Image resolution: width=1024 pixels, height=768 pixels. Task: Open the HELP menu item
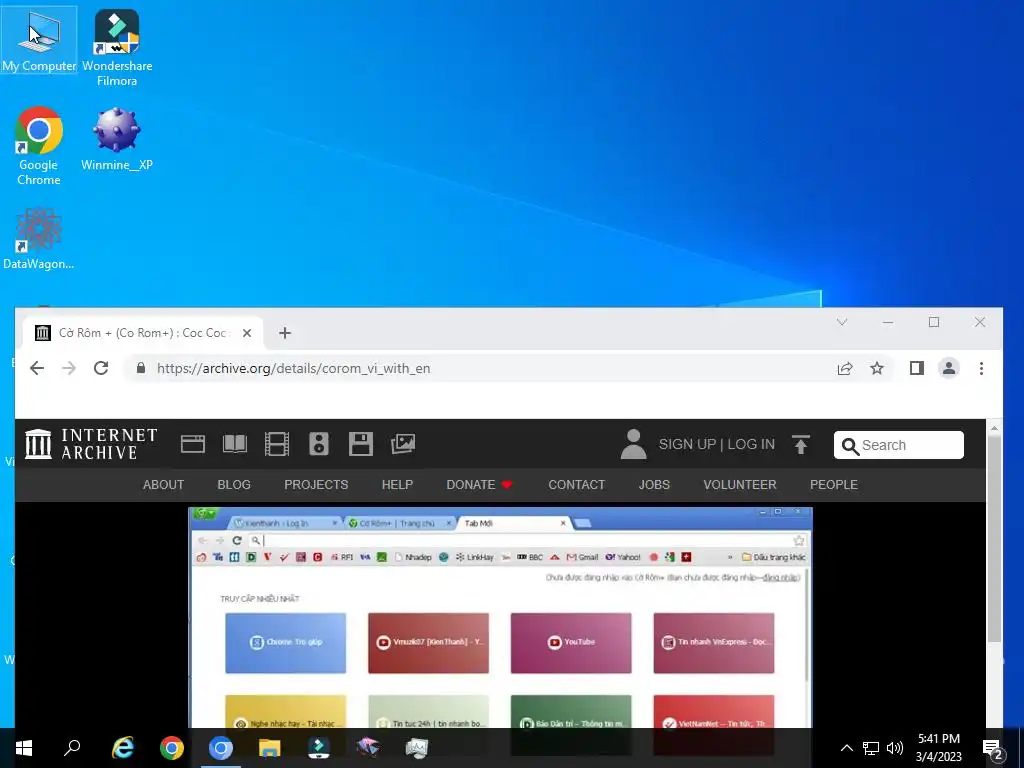(x=397, y=485)
